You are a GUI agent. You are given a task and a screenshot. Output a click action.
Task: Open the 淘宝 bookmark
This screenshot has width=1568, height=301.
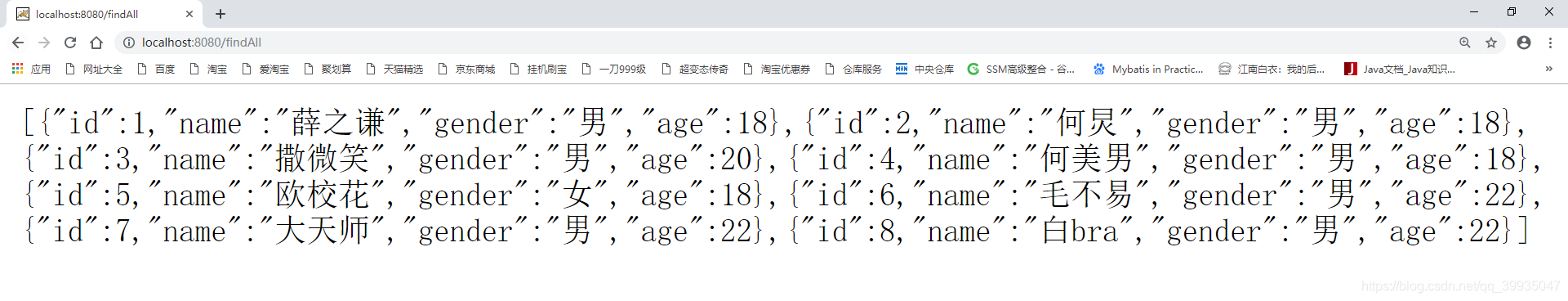[x=208, y=70]
